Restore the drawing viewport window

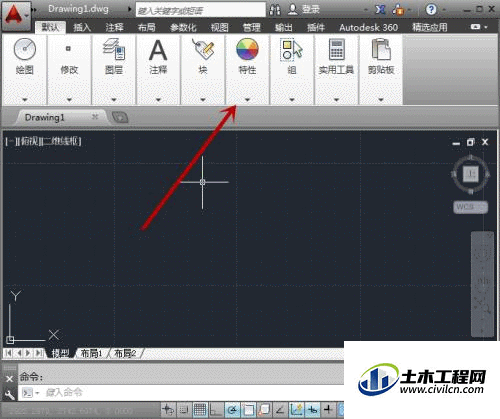[470, 142]
